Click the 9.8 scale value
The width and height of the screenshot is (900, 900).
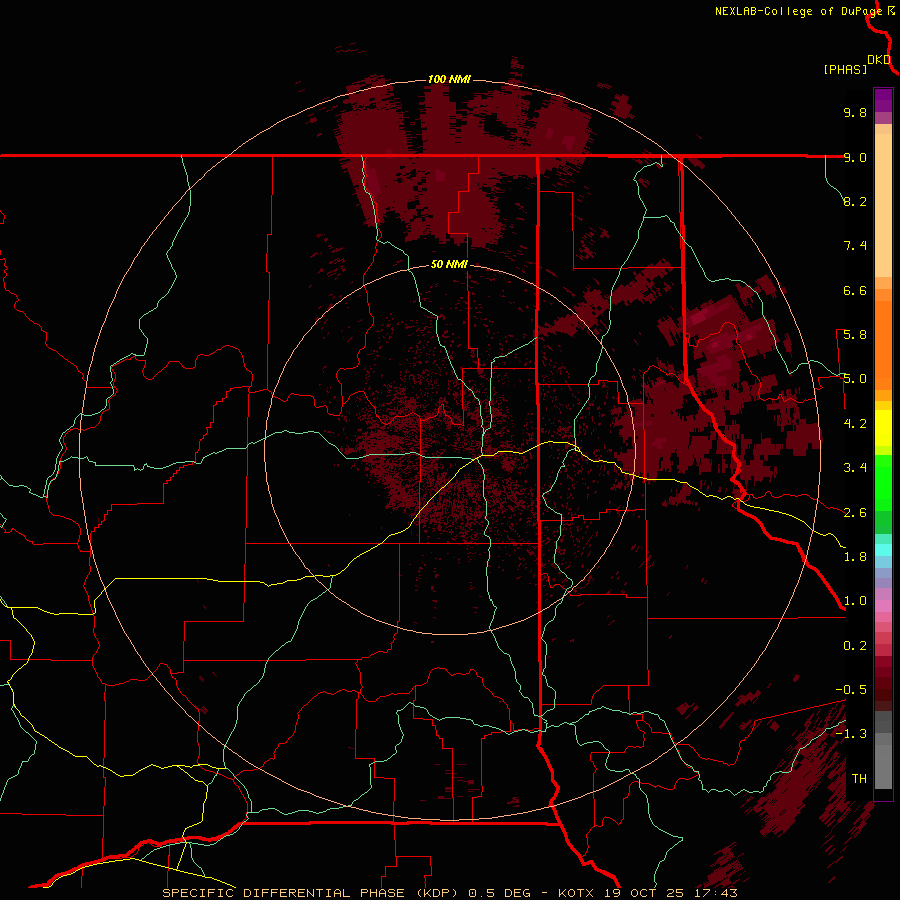pyautogui.click(x=855, y=112)
